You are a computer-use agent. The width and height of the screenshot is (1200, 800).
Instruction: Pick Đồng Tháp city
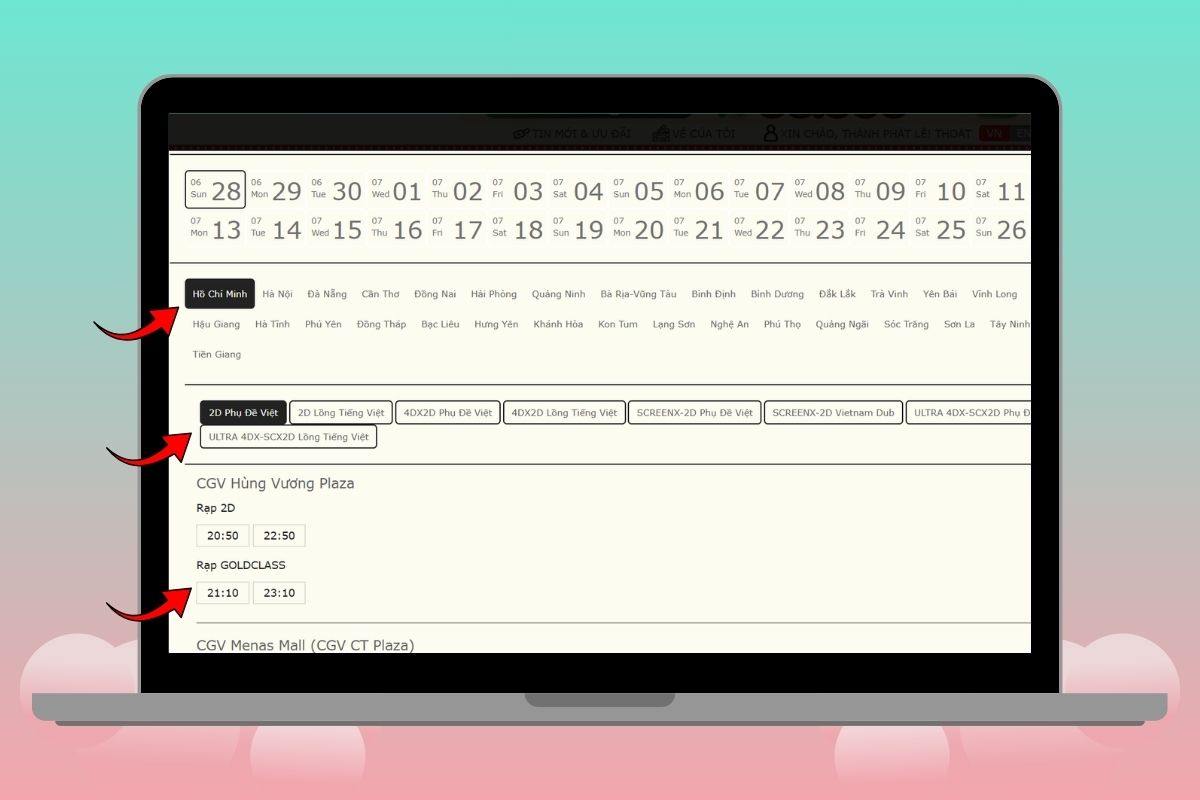381,324
